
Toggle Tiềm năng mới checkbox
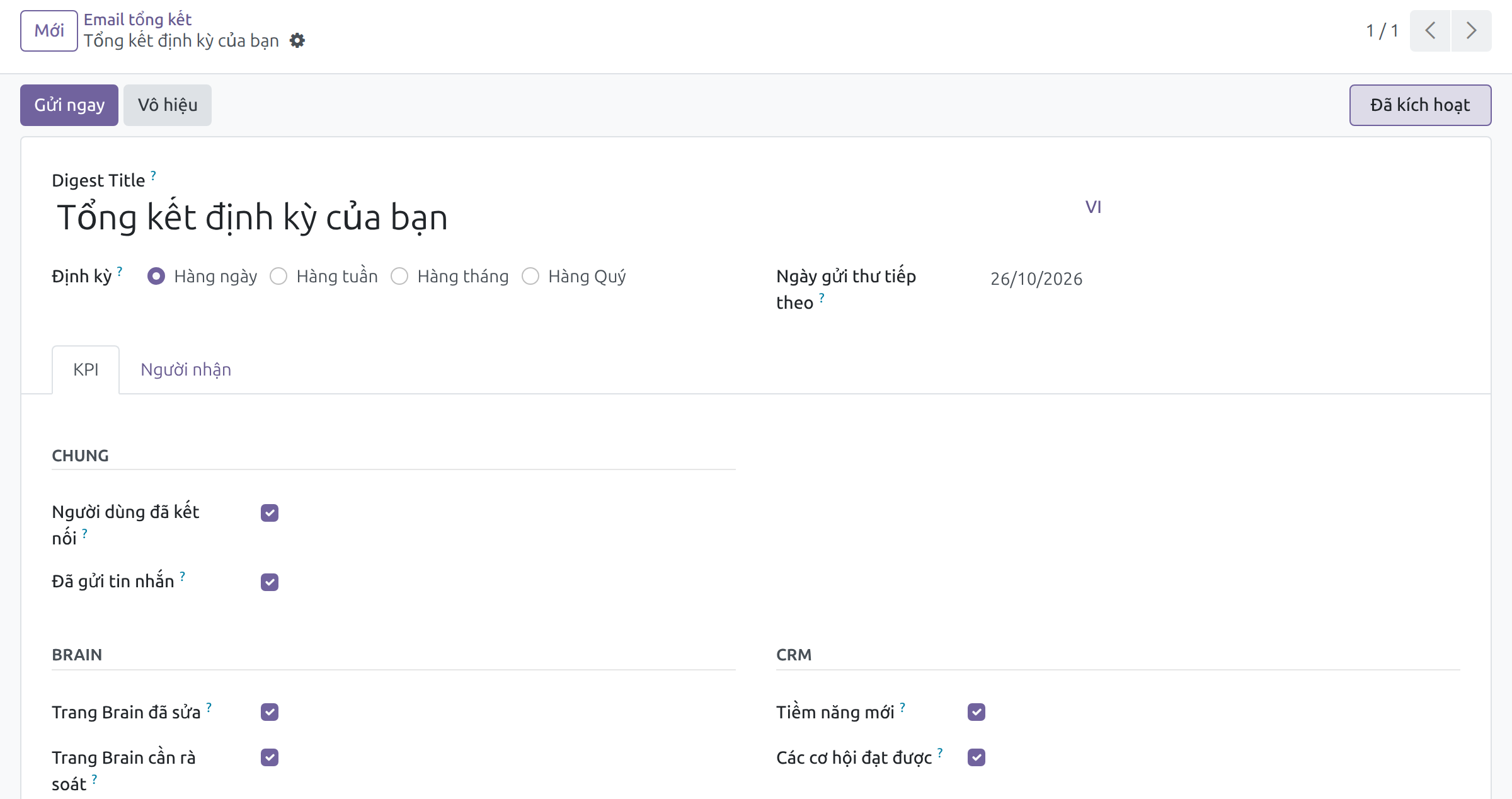coord(976,712)
